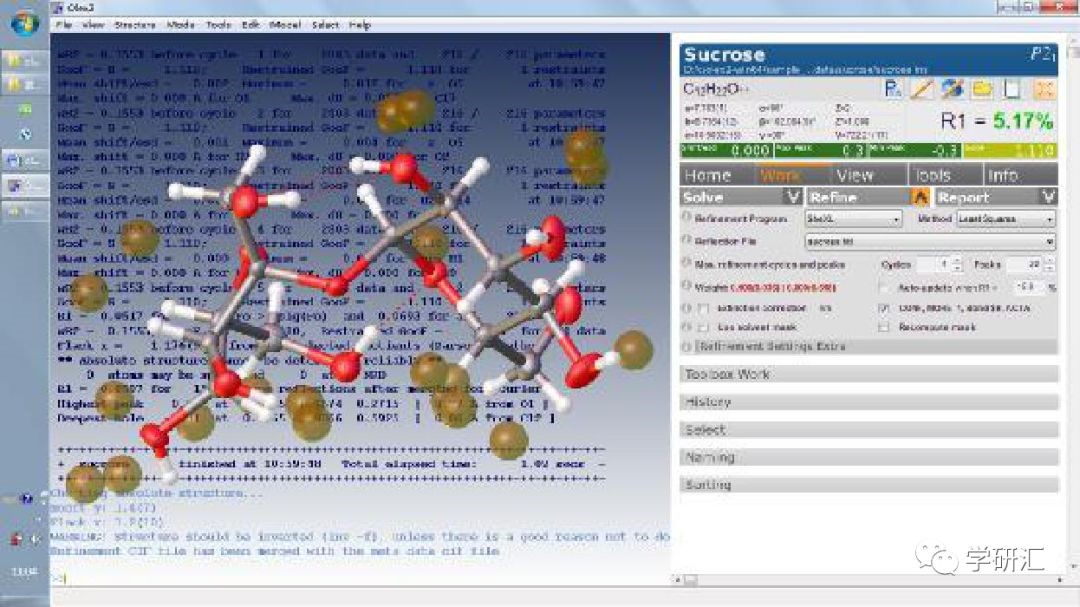This screenshot has width=1080, height=607.
Task: Click the Solve button
Action: pyautogui.click(x=733, y=197)
